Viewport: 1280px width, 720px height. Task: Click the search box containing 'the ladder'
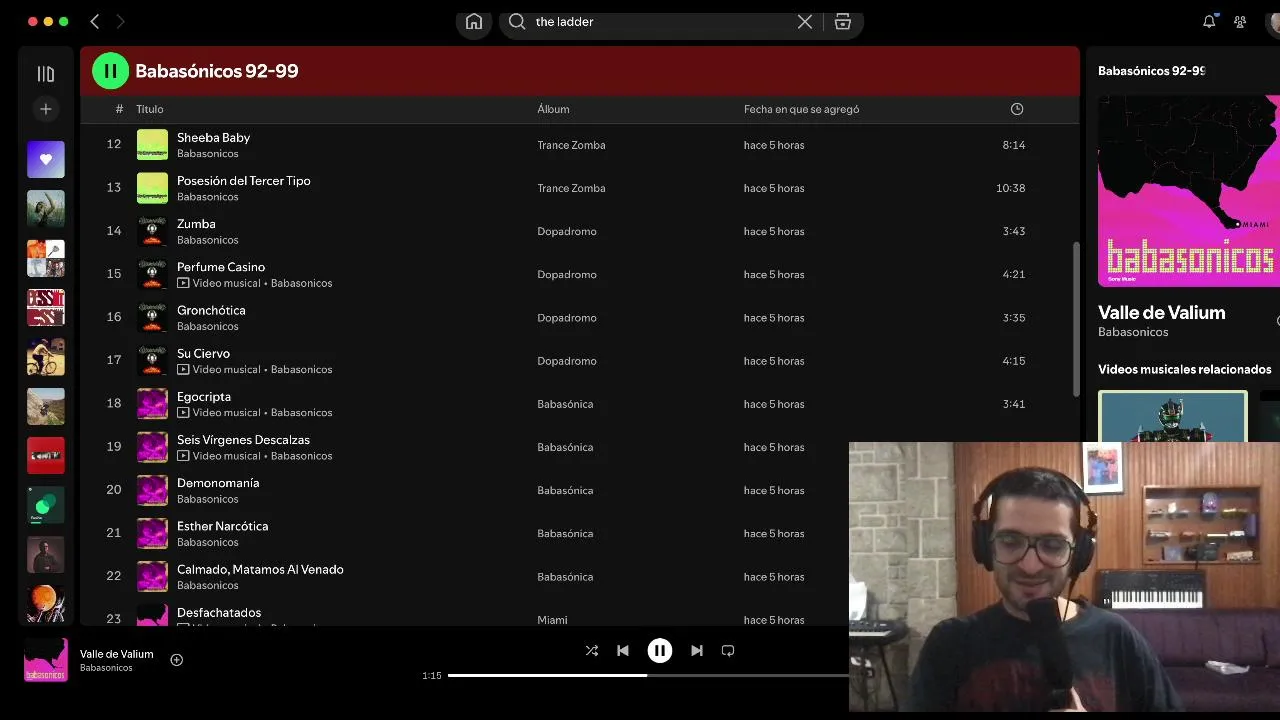pos(660,22)
